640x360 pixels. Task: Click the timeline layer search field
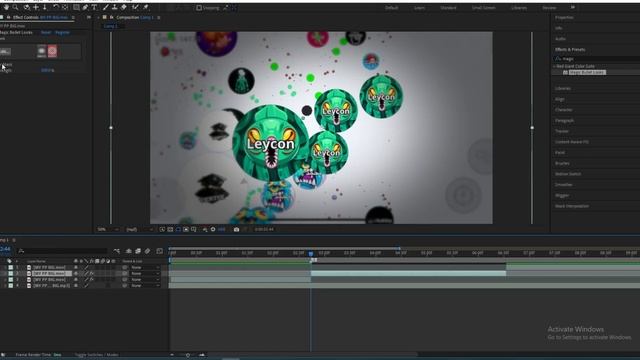click(x=63, y=251)
